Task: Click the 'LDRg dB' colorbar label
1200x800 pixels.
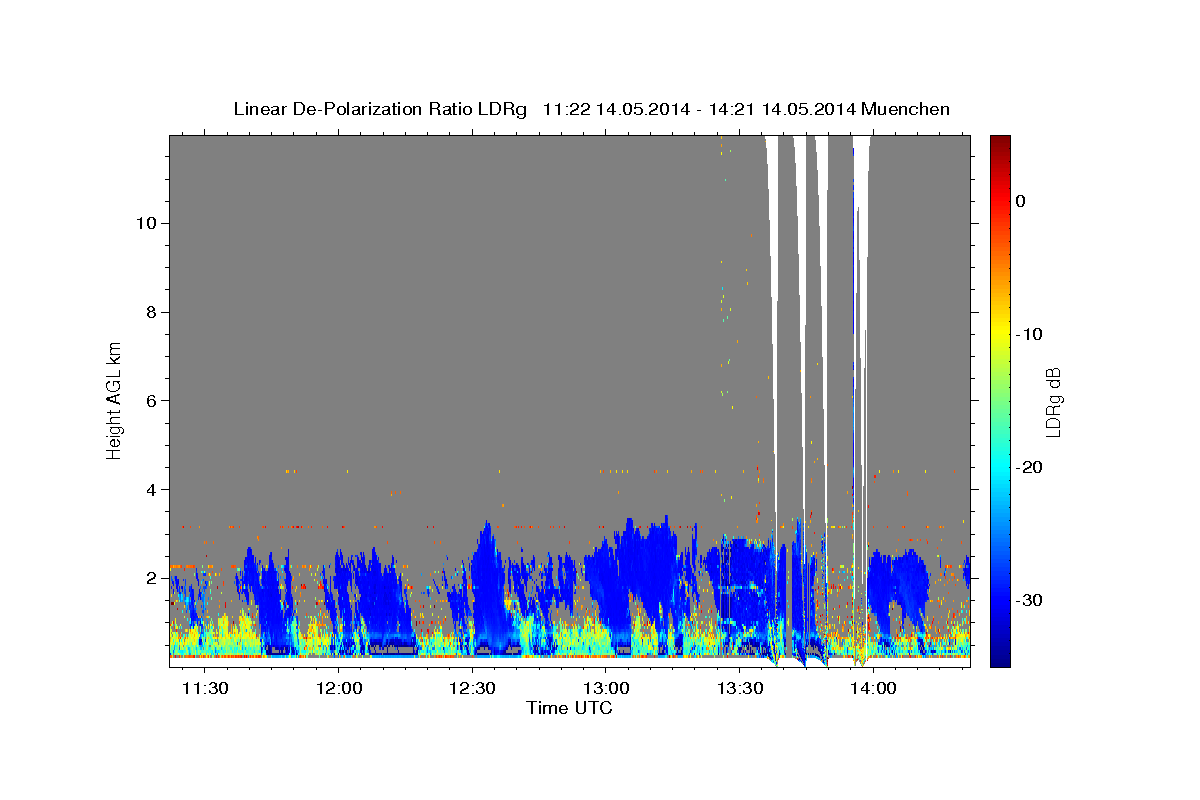Action: point(1052,401)
